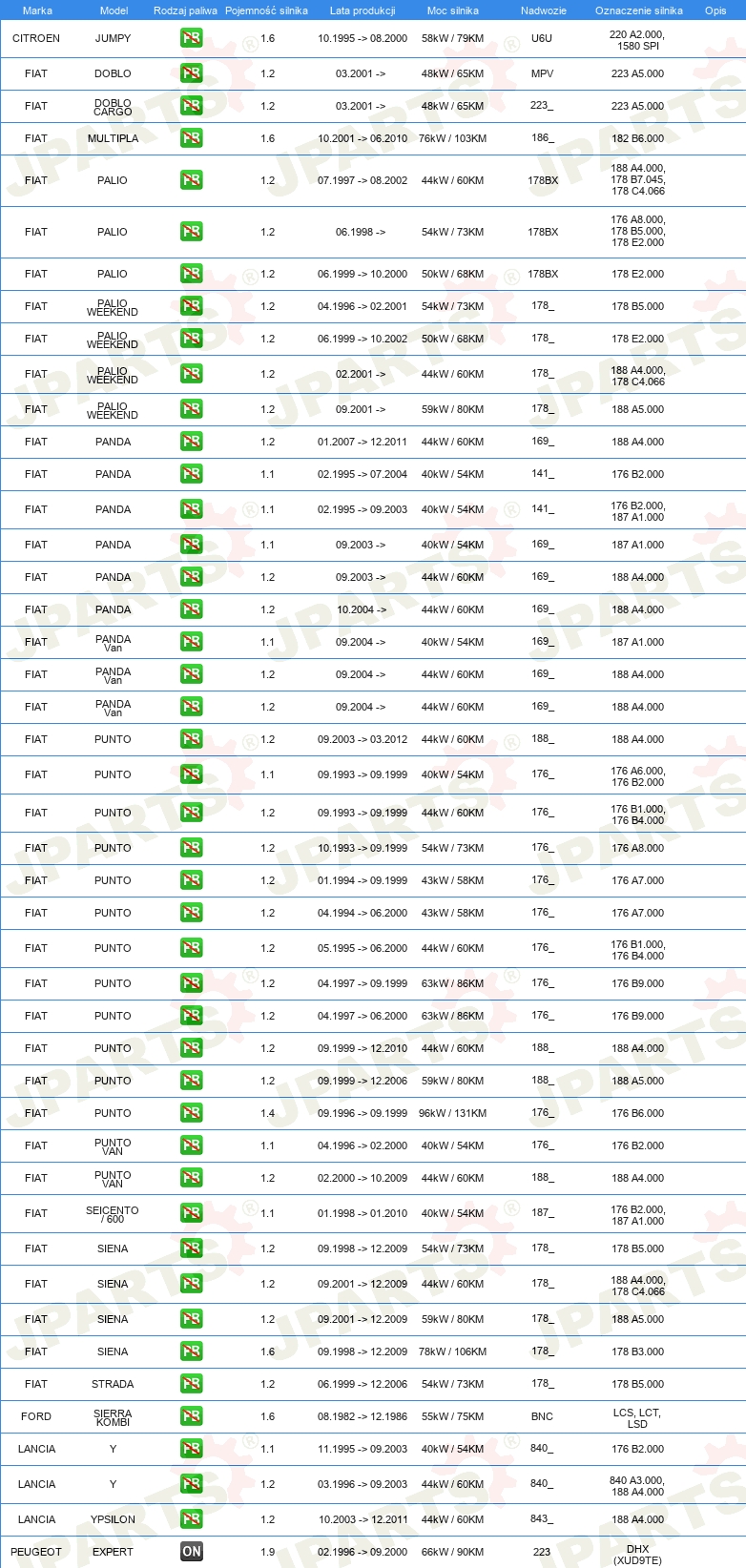The image size is (746, 1568).
Task: Click the 66kW / 90KM power value
Action: point(452,1552)
